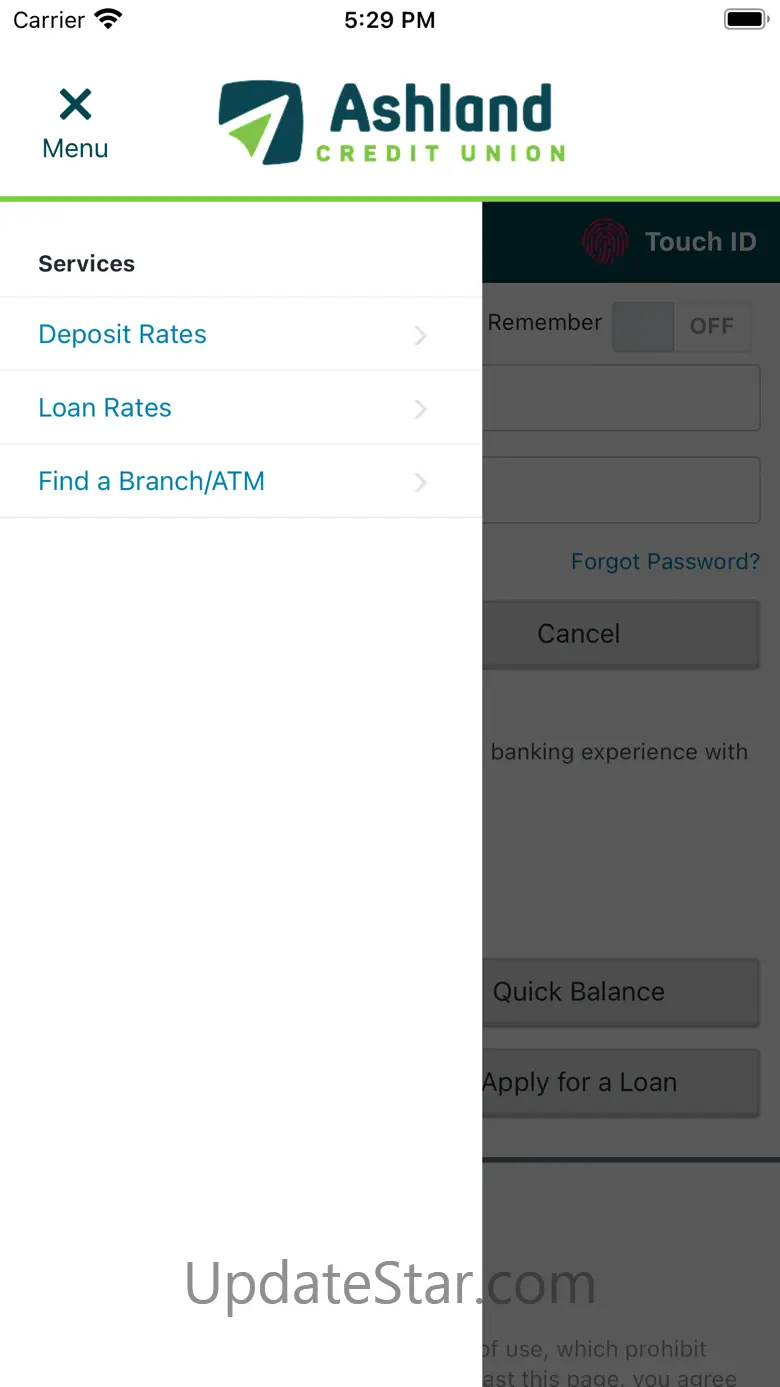
Task: Click the Services section header
Action: (86, 264)
